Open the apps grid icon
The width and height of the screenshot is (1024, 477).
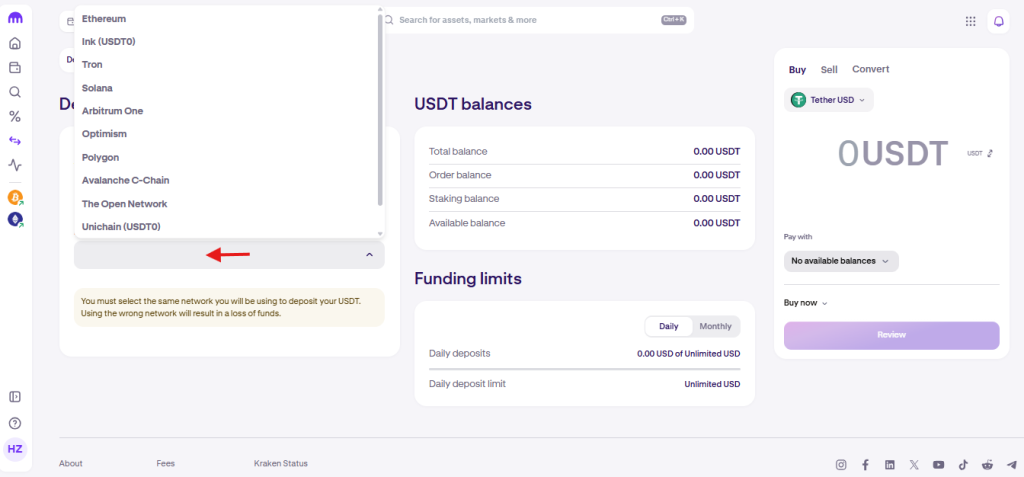[x=970, y=21]
